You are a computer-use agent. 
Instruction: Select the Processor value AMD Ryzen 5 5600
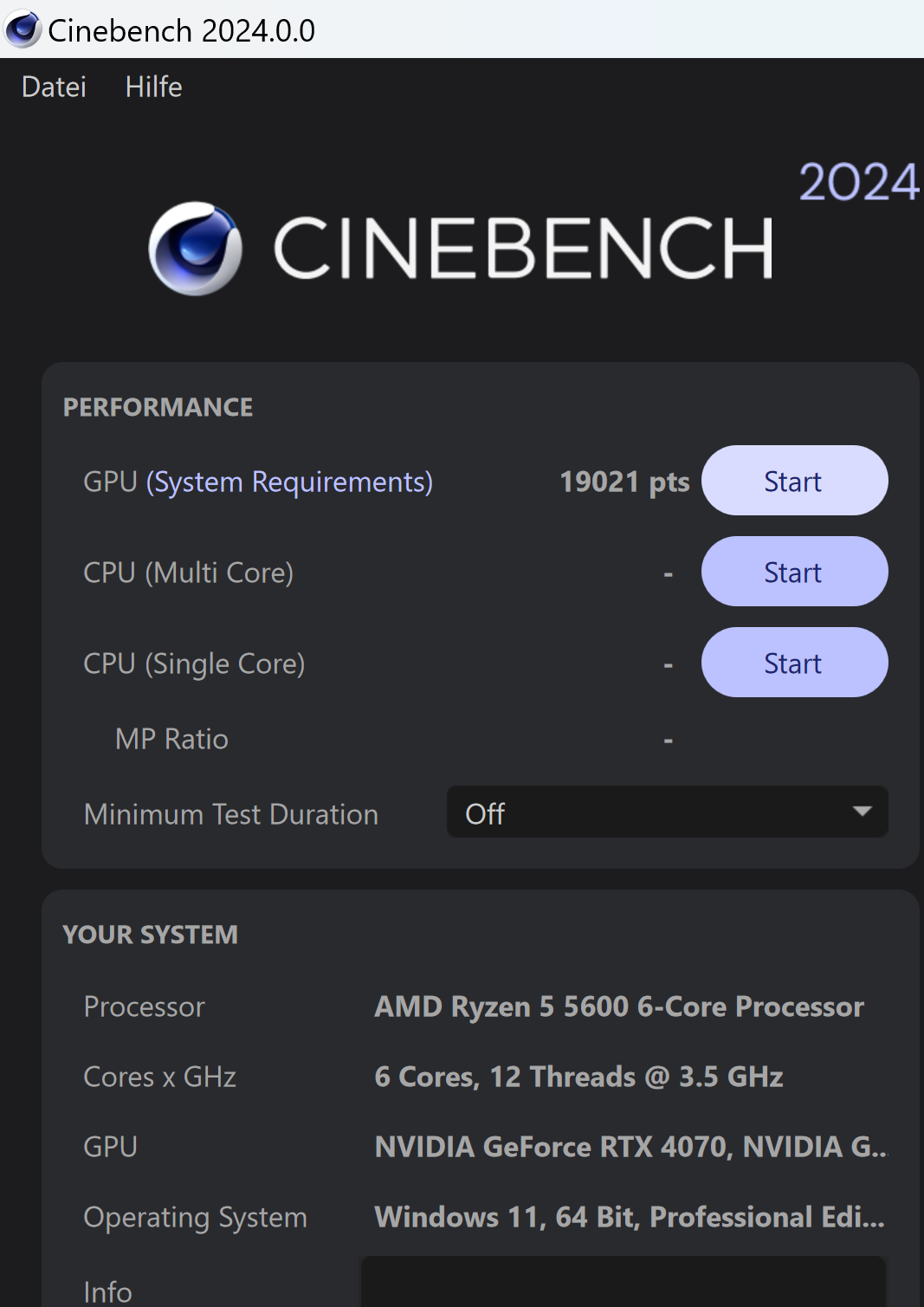click(x=617, y=1006)
